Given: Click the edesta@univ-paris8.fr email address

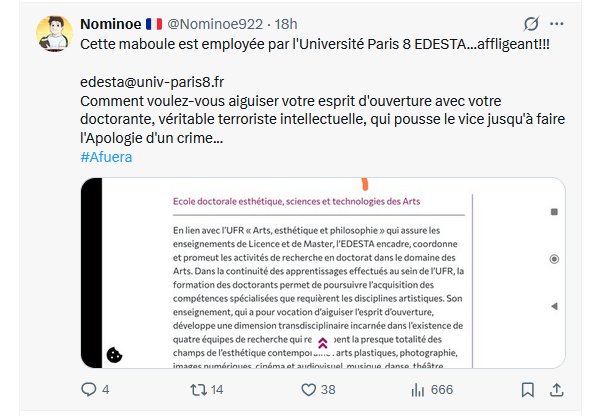Looking at the screenshot, I should 151,82.
